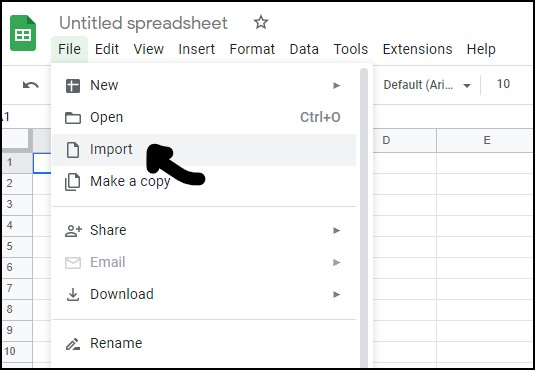The image size is (535, 370).
Task: Click the Share person-plus icon
Action: pyautogui.click(x=73, y=231)
